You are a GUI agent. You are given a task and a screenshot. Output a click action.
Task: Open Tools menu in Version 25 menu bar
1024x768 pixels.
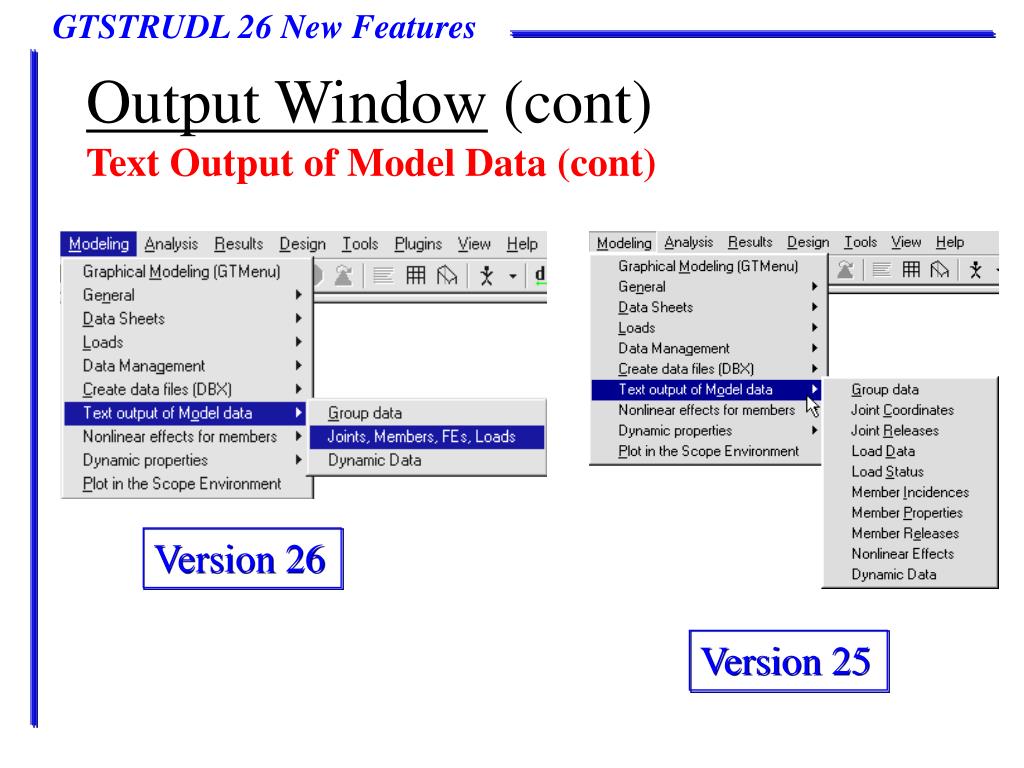[x=860, y=242]
